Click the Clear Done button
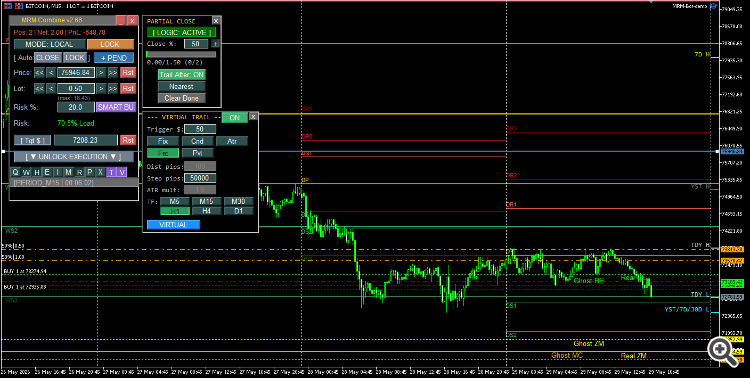Viewport: 750px width, 378px height. [x=182, y=98]
